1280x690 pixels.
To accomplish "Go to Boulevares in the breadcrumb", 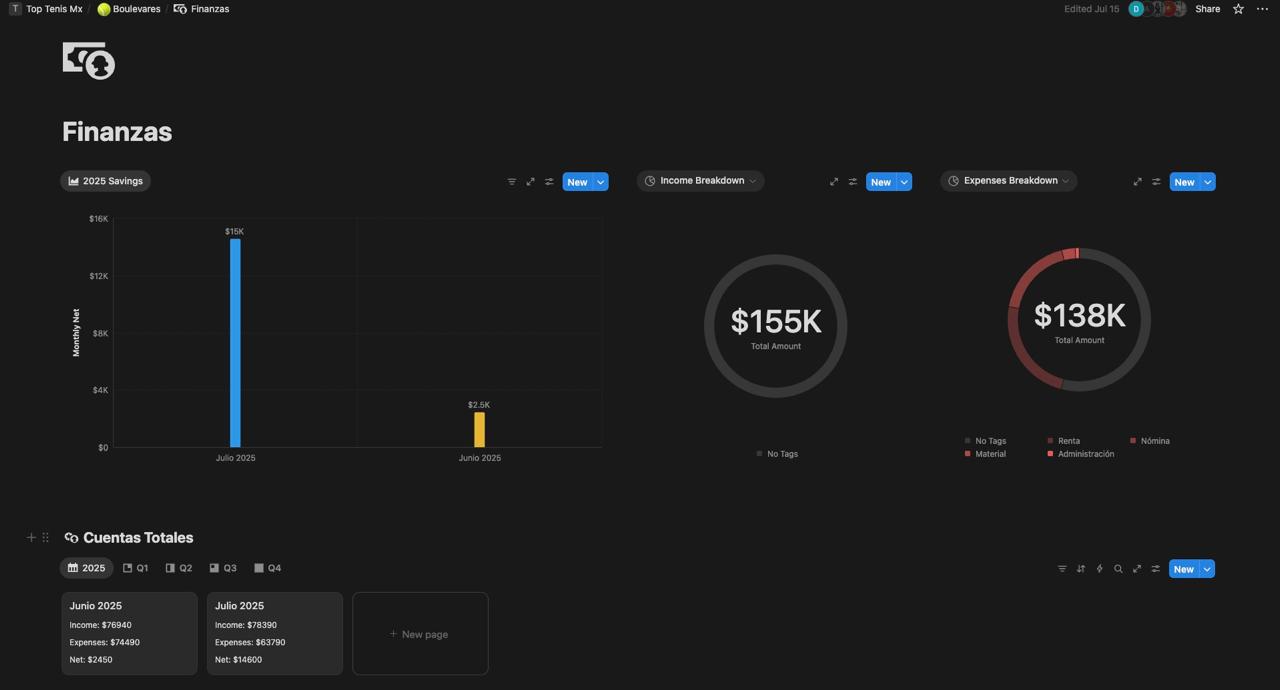I will 129,9.
